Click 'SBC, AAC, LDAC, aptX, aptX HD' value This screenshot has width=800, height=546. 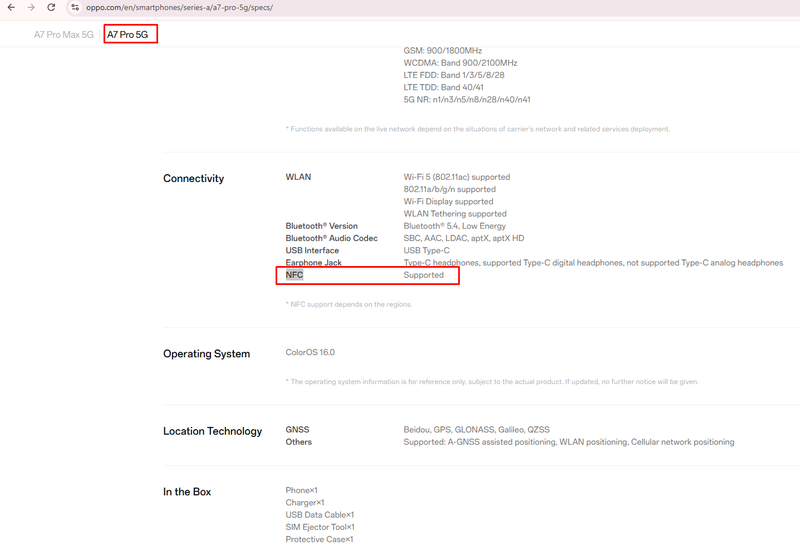tap(464, 238)
